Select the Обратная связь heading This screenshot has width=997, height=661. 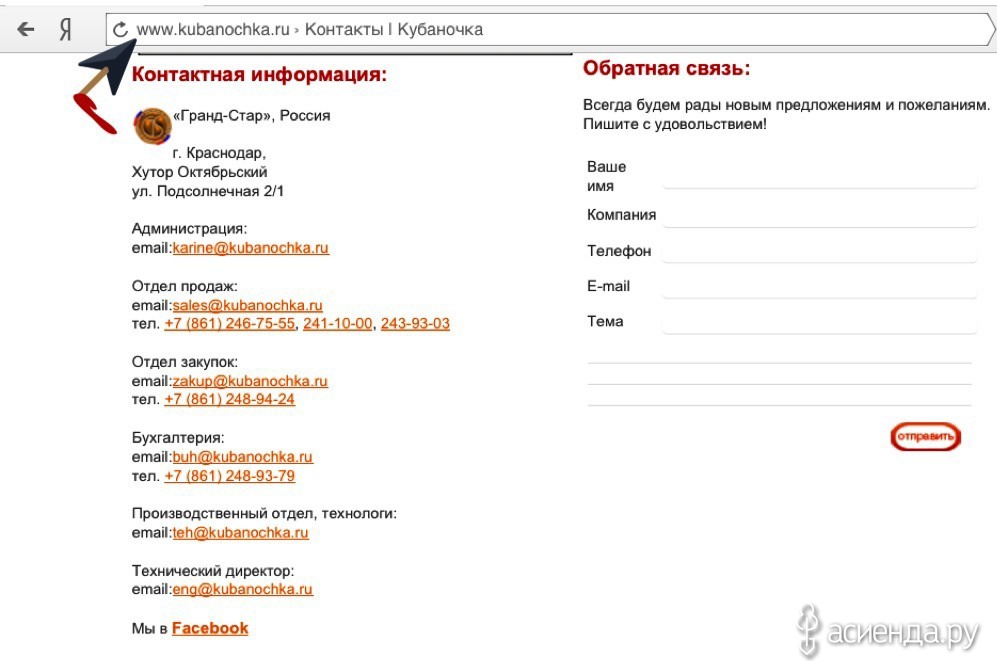pyautogui.click(x=666, y=68)
